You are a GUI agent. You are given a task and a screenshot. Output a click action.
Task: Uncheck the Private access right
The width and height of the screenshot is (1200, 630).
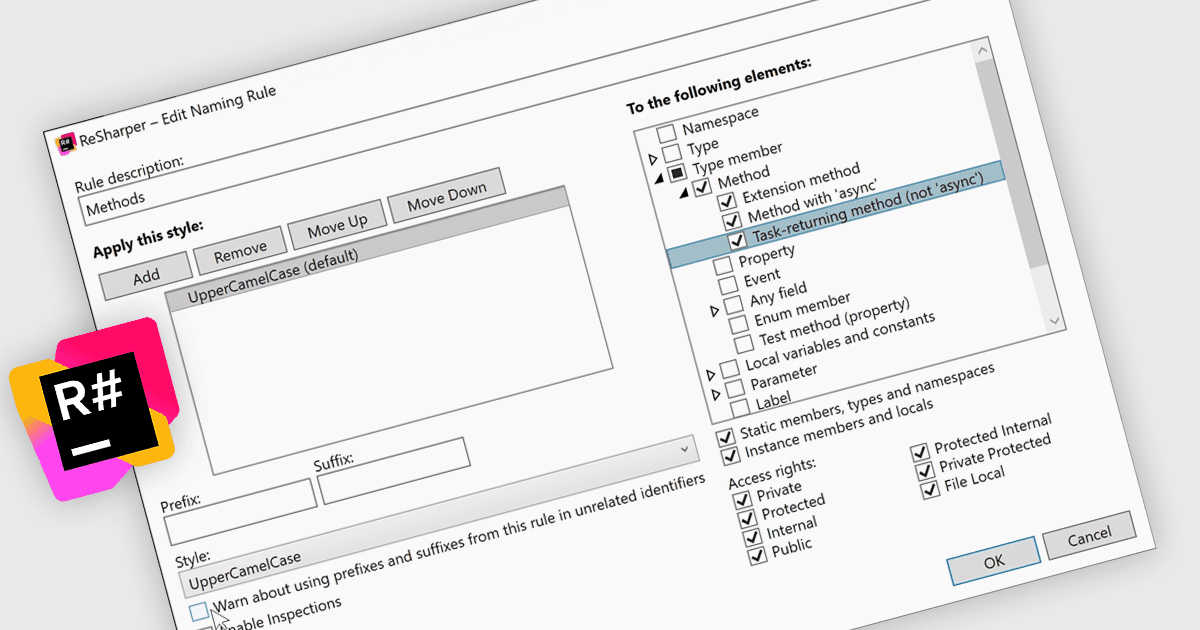pyautogui.click(x=741, y=499)
